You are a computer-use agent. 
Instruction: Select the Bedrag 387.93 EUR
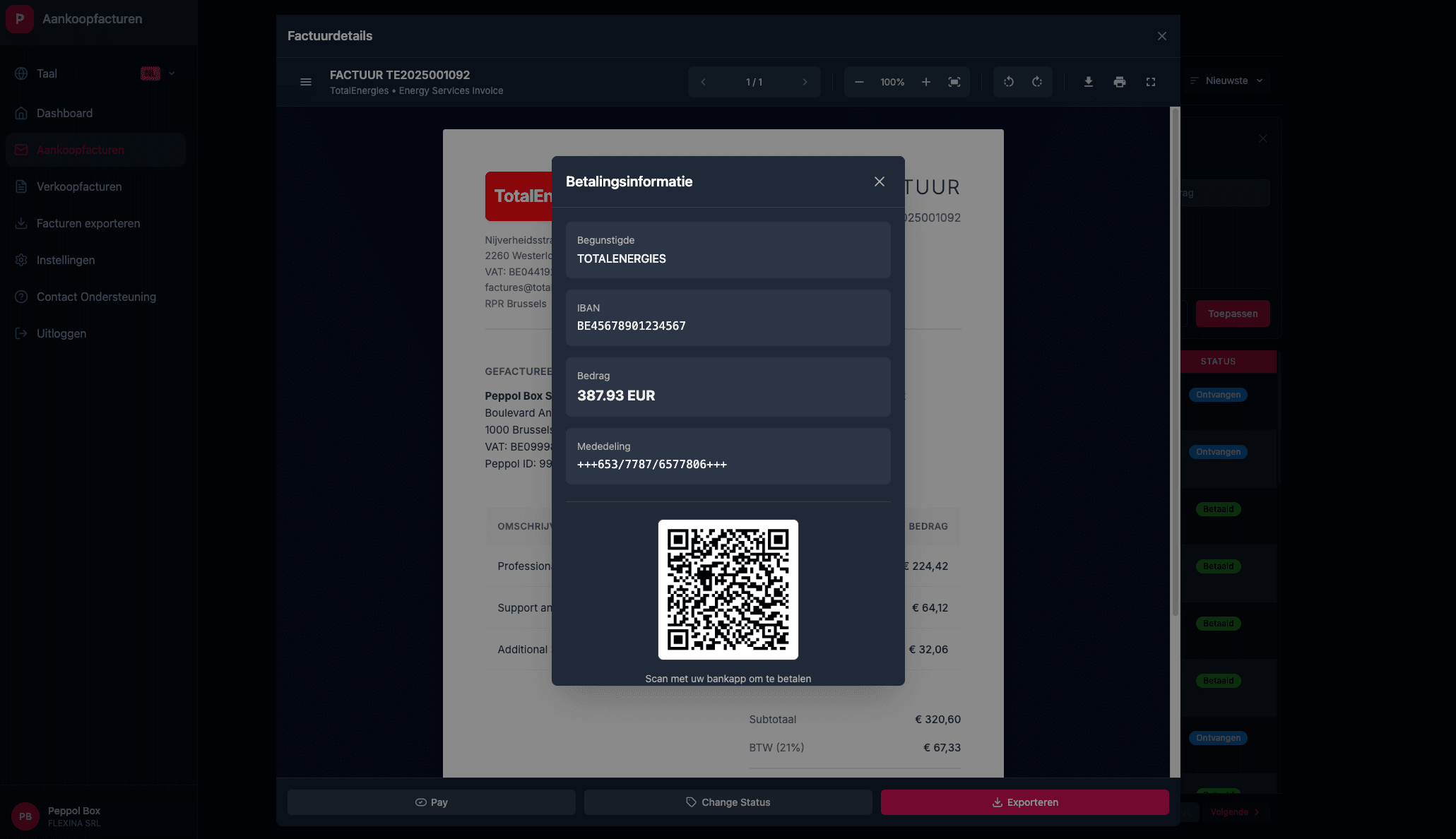(x=616, y=395)
